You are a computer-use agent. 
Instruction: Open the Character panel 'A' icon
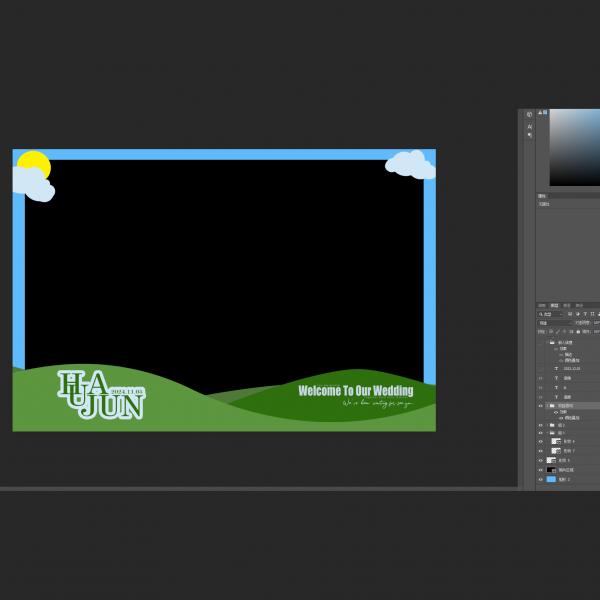tap(529, 125)
